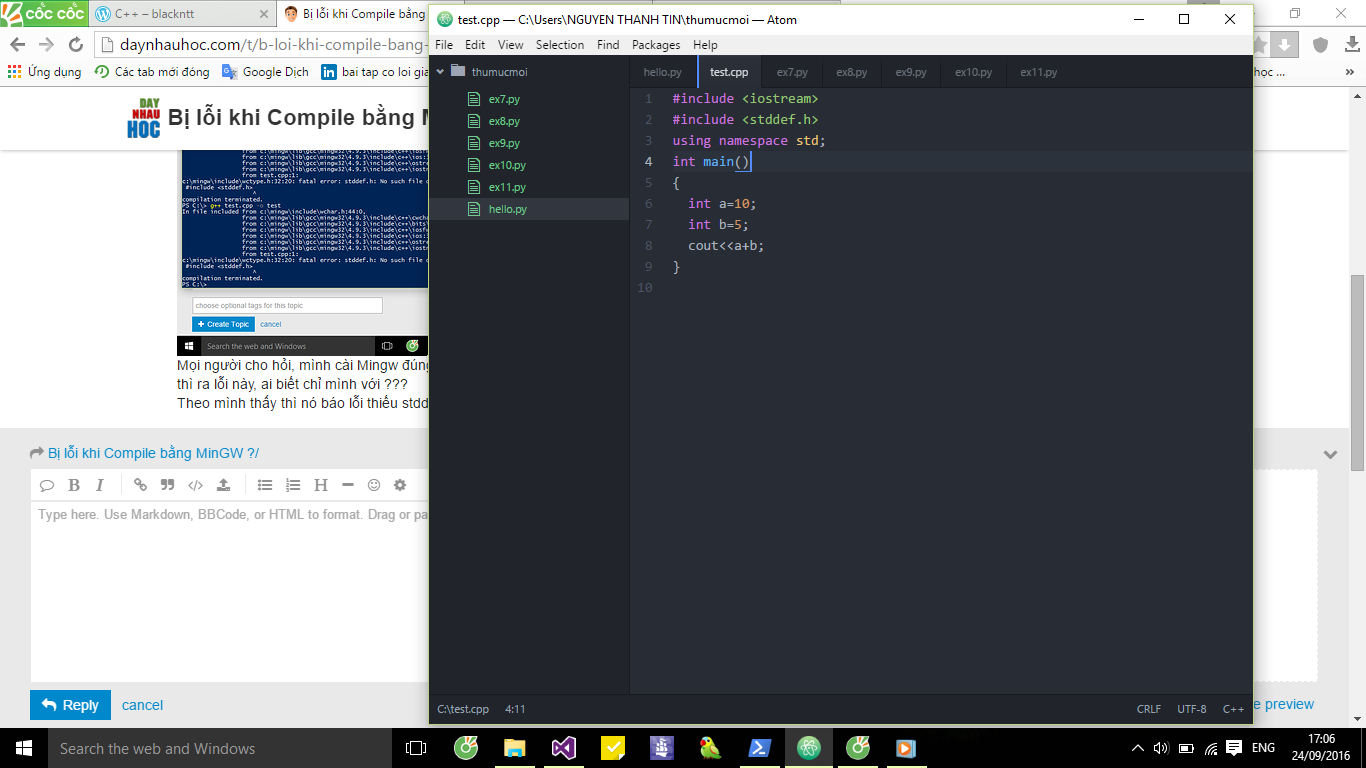This screenshot has width=1366, height=768.
Task: Reload the page in the Cốc Cốc browser
Action: pyautogui.click(x=76, y=45)
